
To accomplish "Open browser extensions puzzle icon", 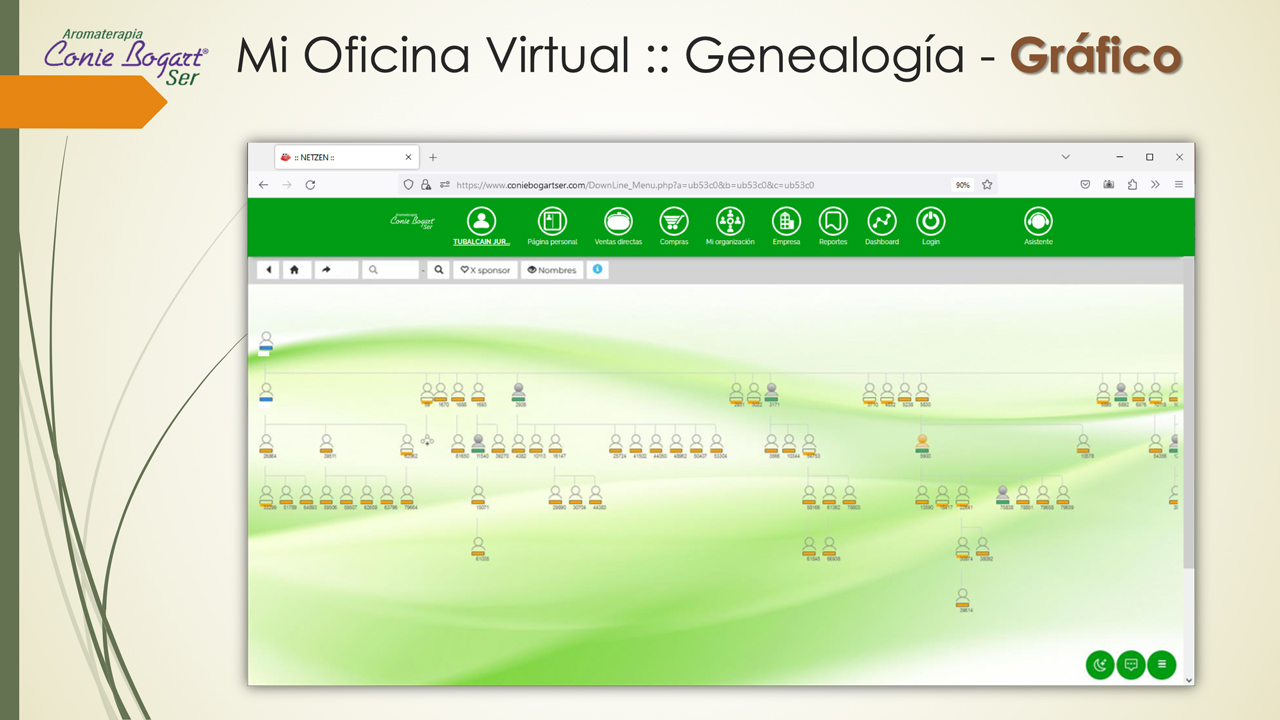I will coord(1132,185).
